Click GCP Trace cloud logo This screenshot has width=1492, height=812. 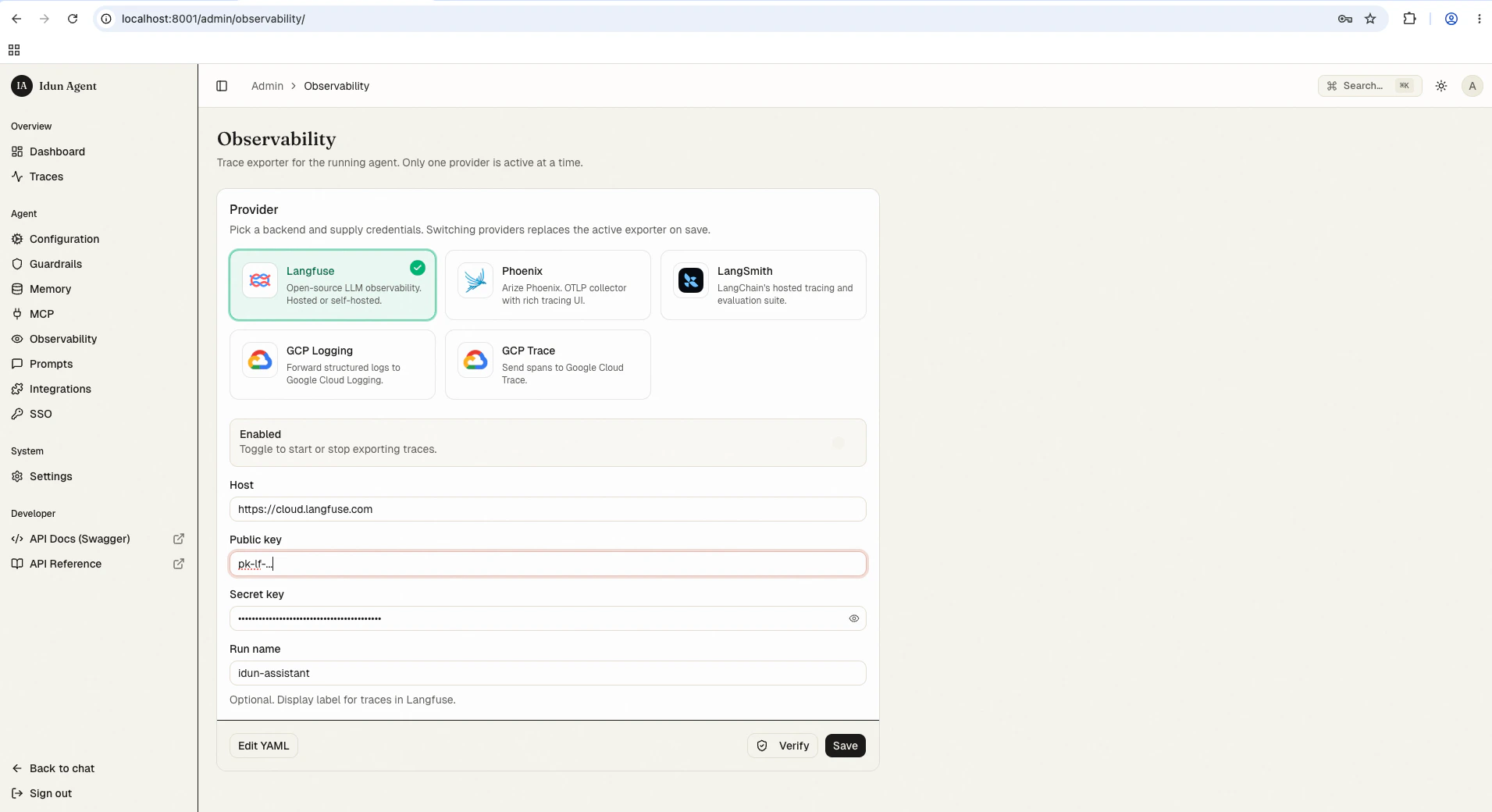click(x=475, y=360)
